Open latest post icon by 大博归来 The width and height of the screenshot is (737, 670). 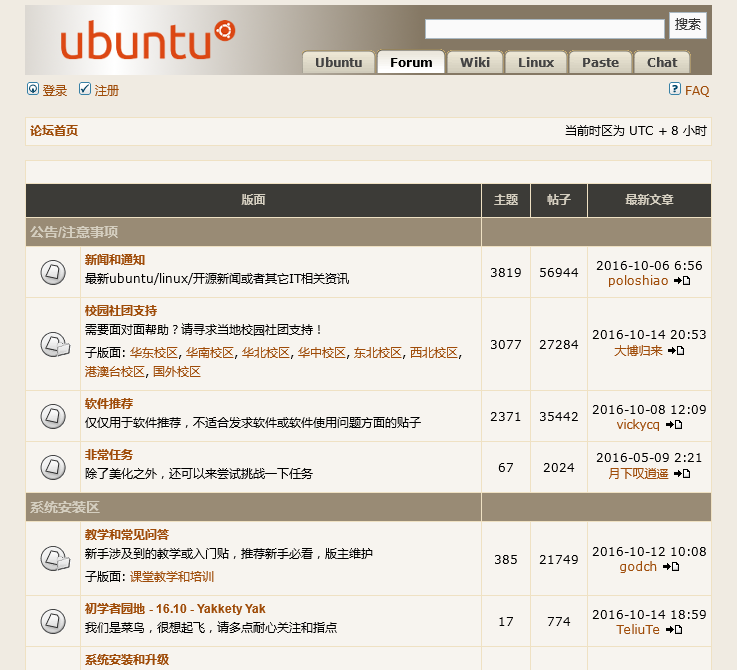tap(676, 351)
